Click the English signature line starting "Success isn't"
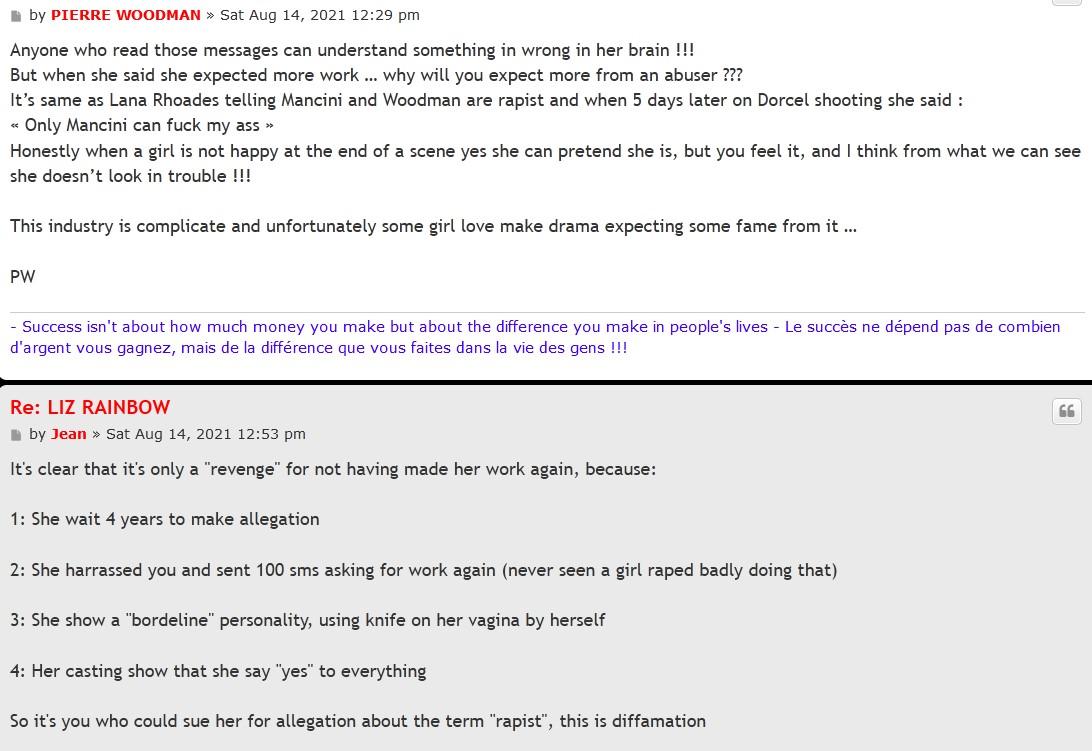 click(x=390, y=327)
